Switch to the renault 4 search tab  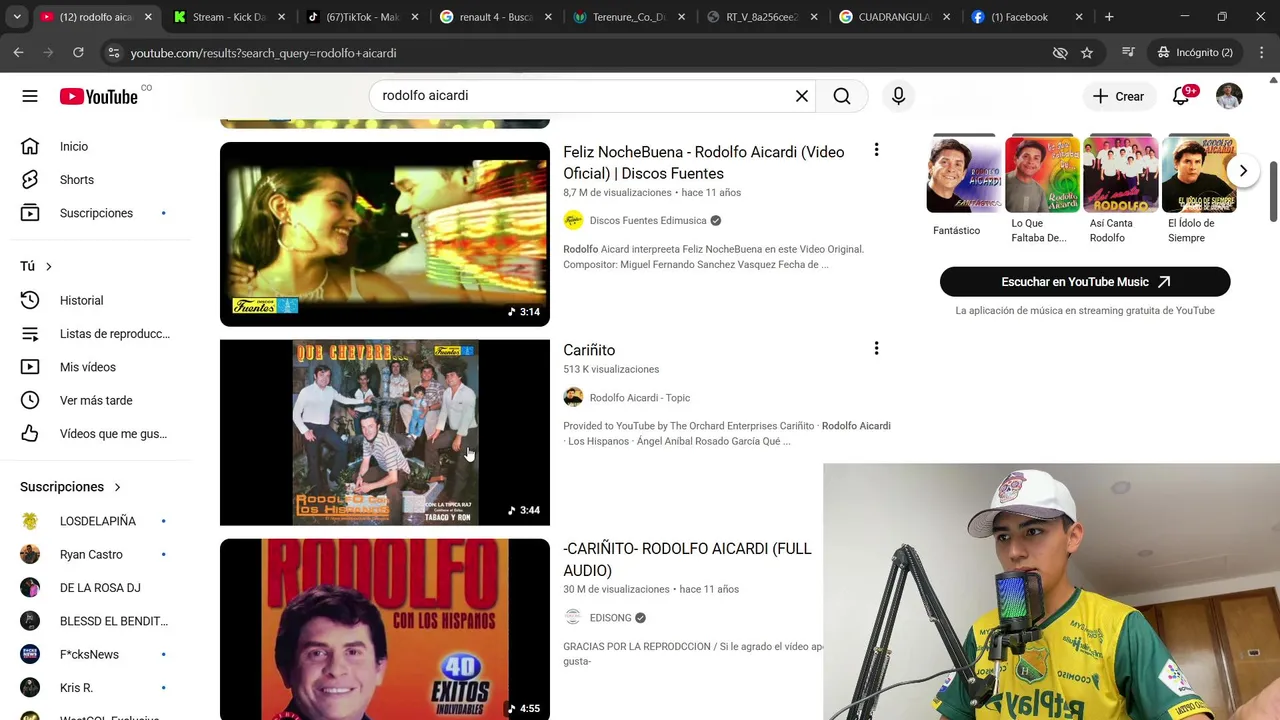point(495,17)
